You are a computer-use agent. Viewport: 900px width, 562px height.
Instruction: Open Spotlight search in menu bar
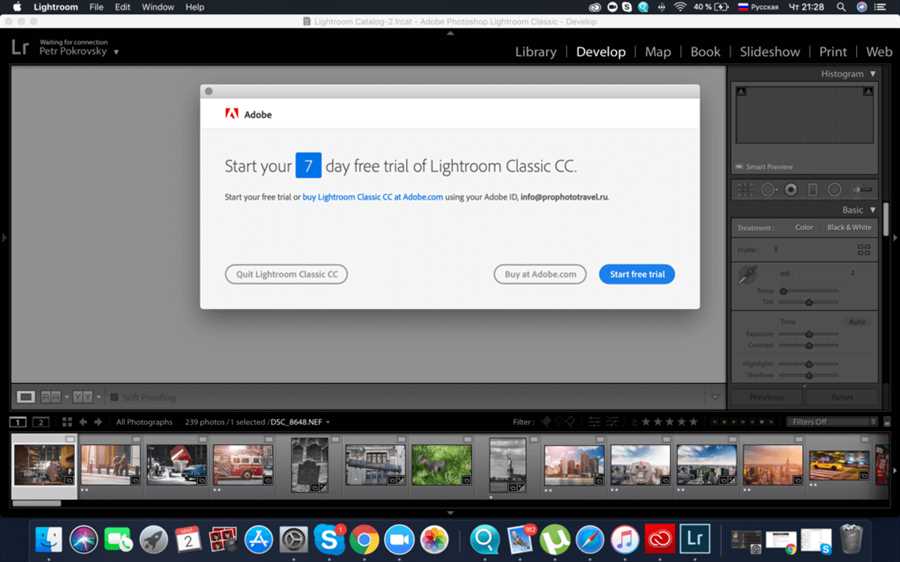click(x=841, y=7)
